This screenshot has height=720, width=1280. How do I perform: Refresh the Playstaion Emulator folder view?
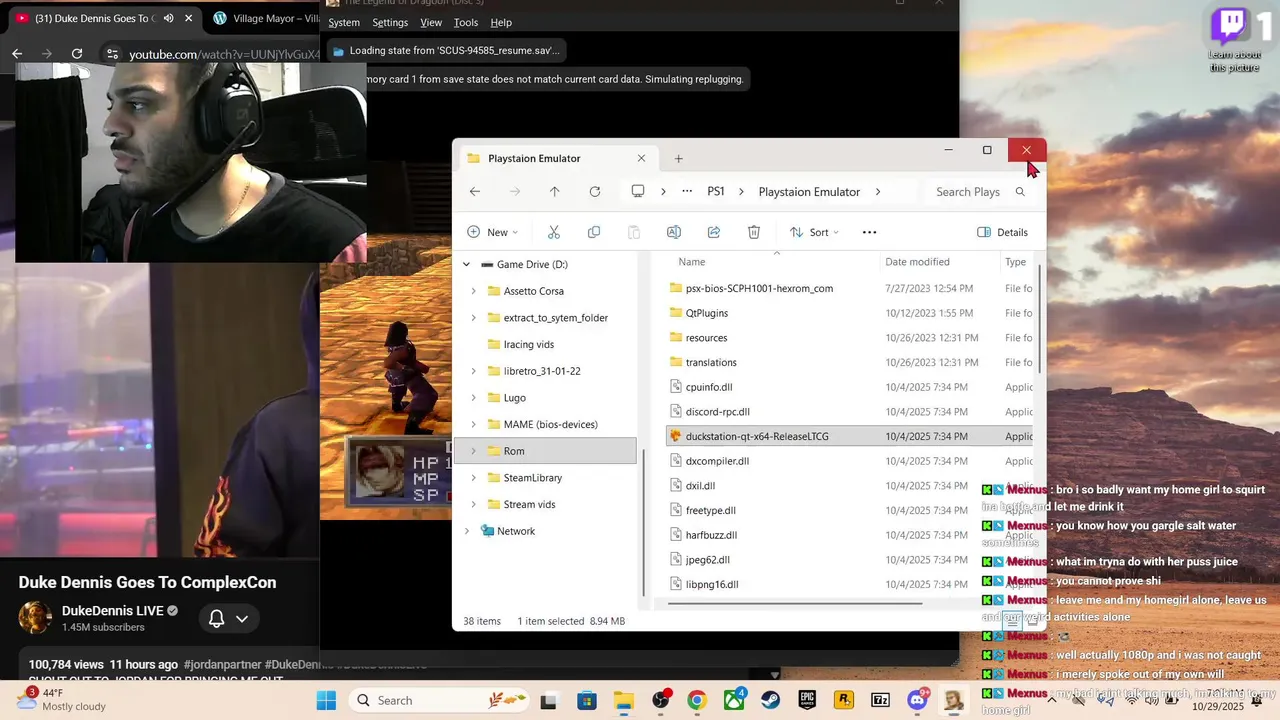click(x=595, y=191)
